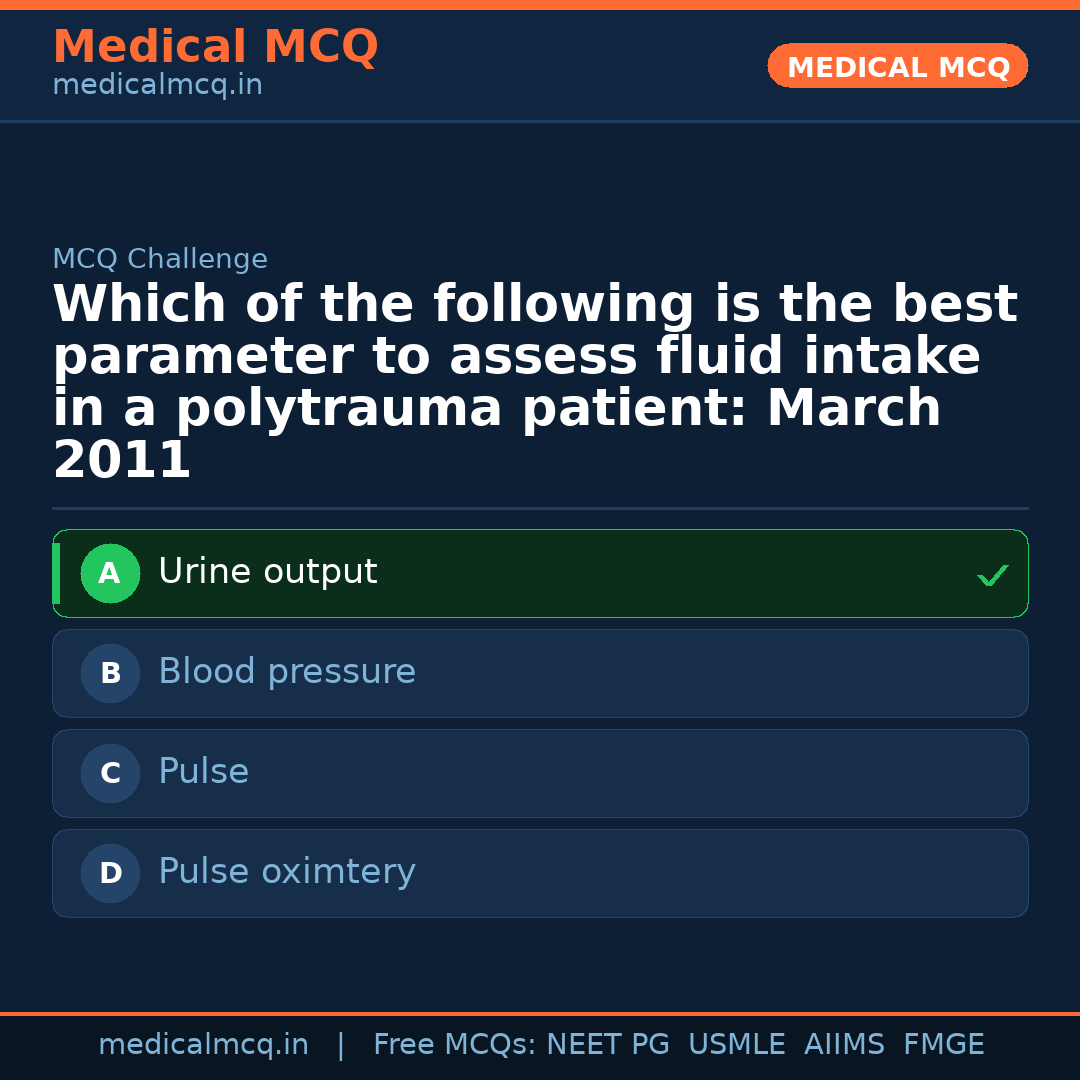Click the circular D badge icon

(x=110, y=873)
